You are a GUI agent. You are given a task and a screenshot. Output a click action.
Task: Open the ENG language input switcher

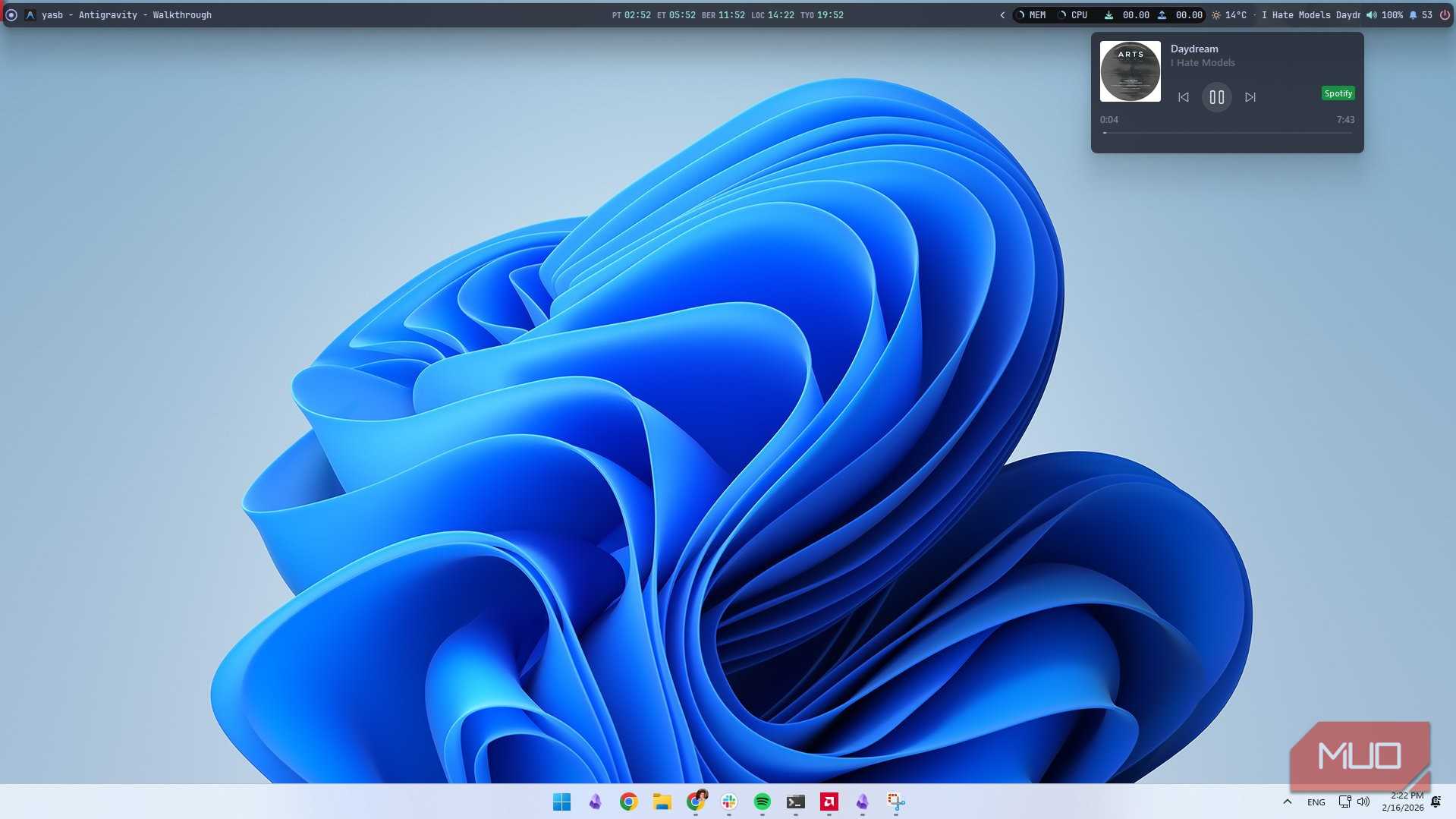(x=1316, y=802)
